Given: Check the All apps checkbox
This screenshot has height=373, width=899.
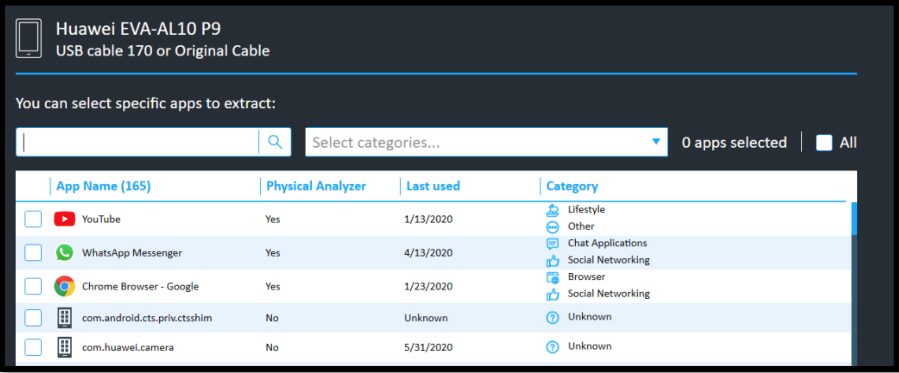Looking at the screenshot, I should (824, 143).
